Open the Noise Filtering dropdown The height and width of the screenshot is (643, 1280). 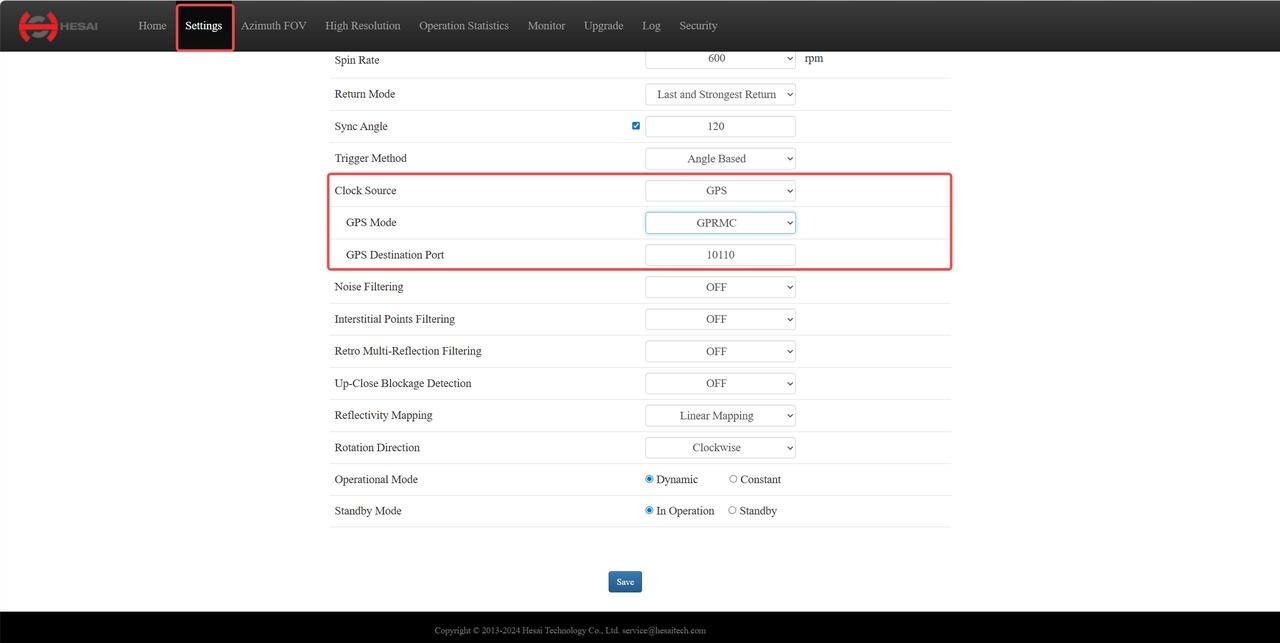(720, 287)
